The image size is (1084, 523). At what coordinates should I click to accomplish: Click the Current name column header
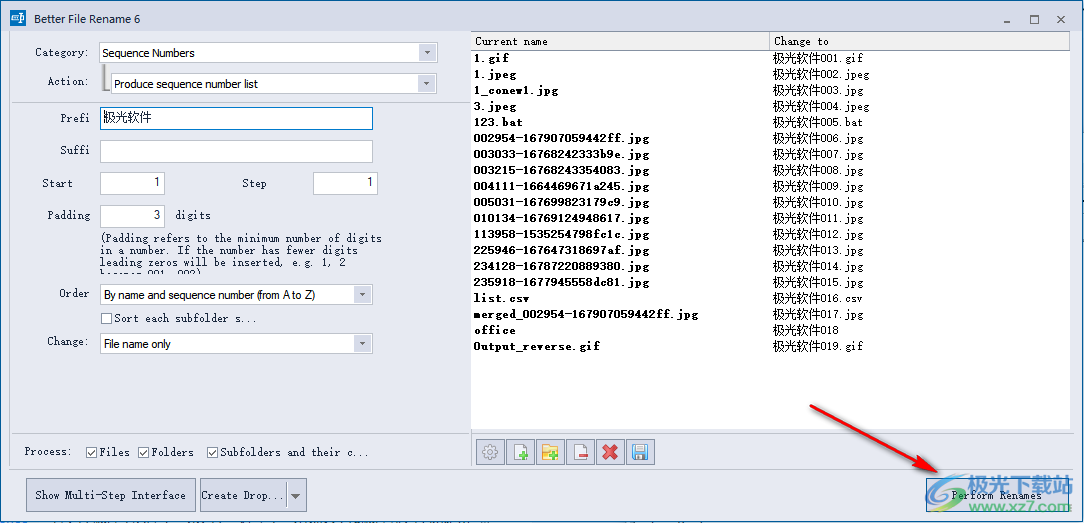tap(620, 41)
